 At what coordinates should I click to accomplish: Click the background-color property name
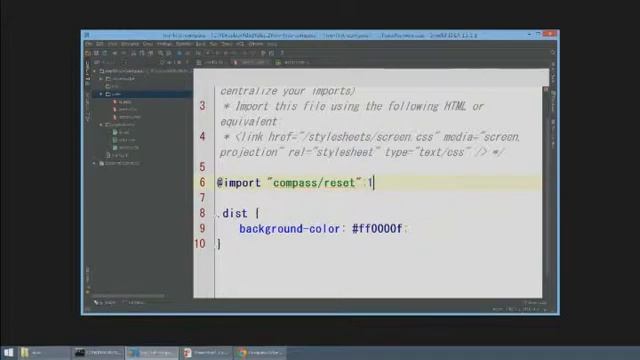[289, 229]
